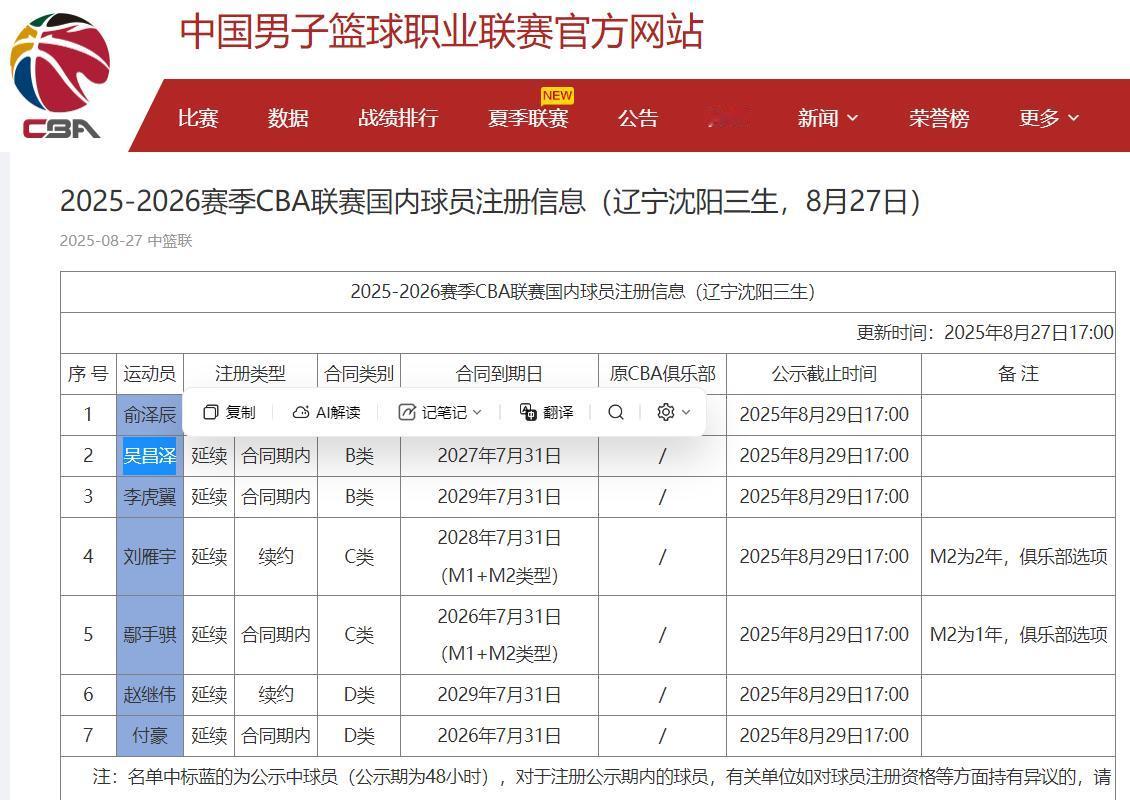
Task: Click player name 李虎翼
Action: pyautogui.click(x=150, y=497)
